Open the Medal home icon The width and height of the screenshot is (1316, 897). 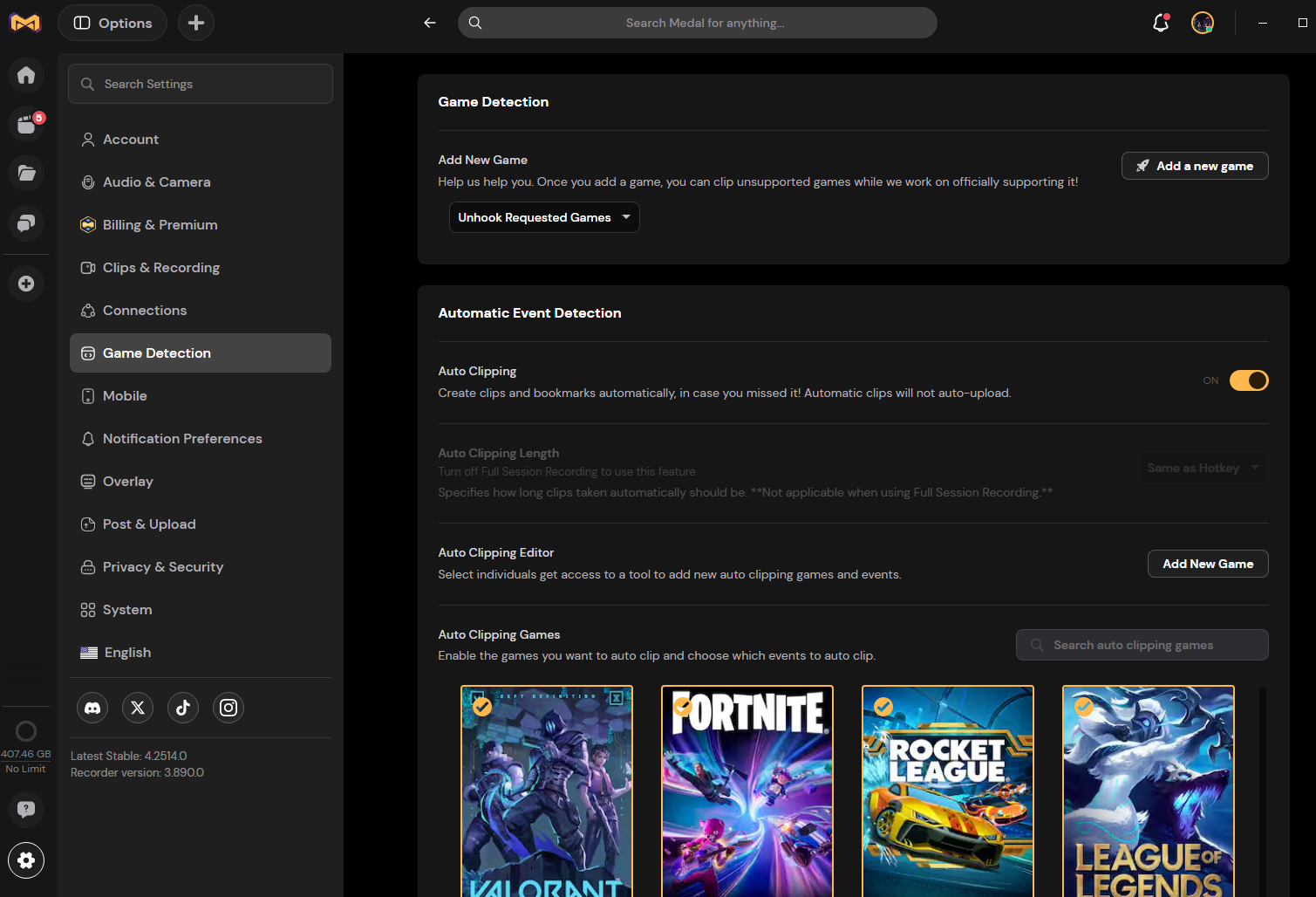coord(26,75)
